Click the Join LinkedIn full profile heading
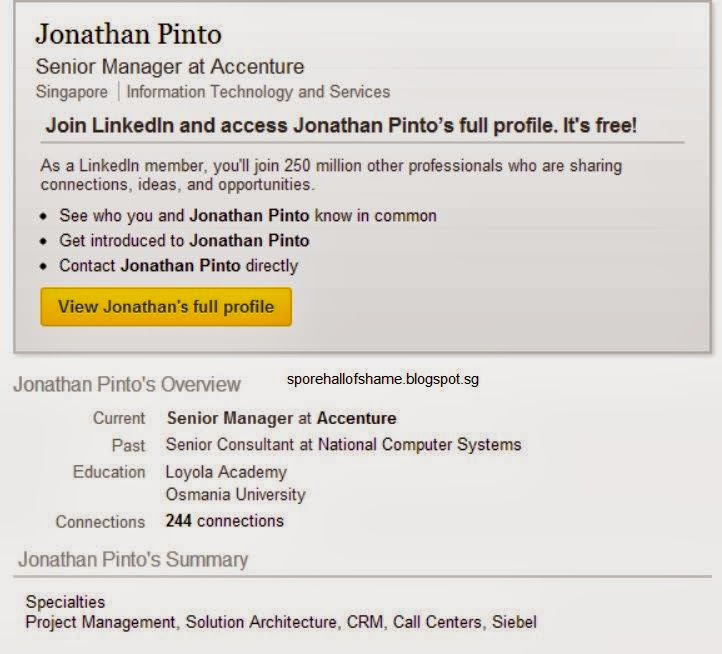The image size is (722, 654). click(341, 126)
